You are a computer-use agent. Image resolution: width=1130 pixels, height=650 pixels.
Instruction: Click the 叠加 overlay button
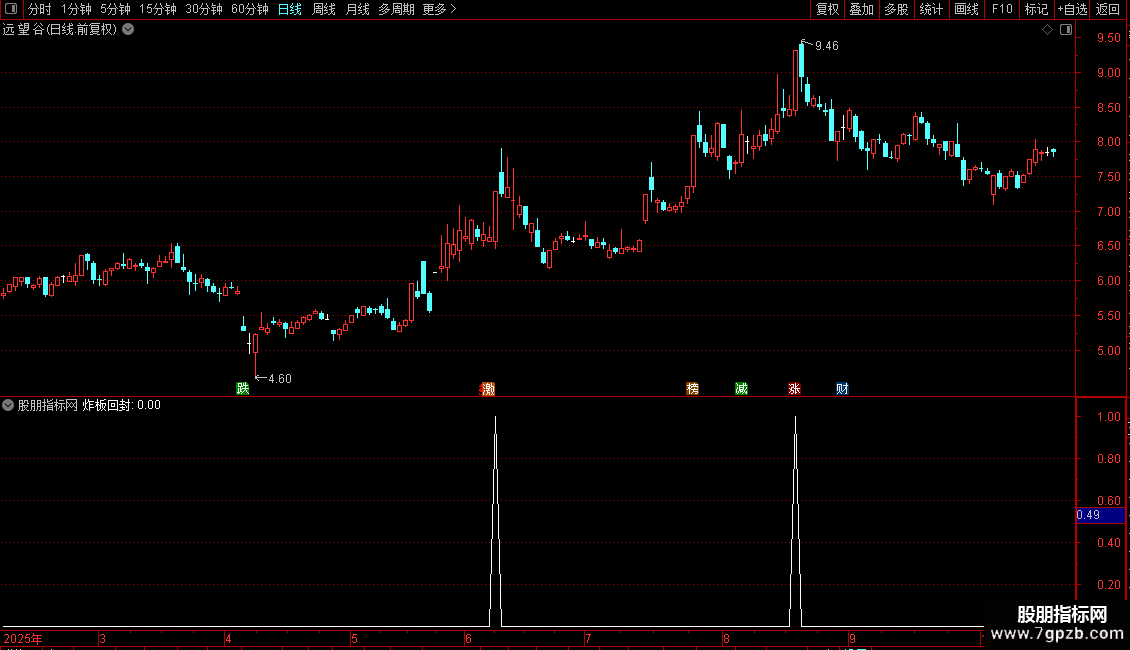861,9
